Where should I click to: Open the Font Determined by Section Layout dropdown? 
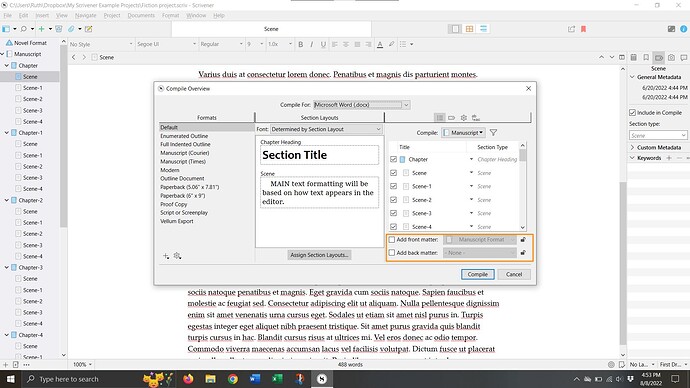click(x=326, y=129)
